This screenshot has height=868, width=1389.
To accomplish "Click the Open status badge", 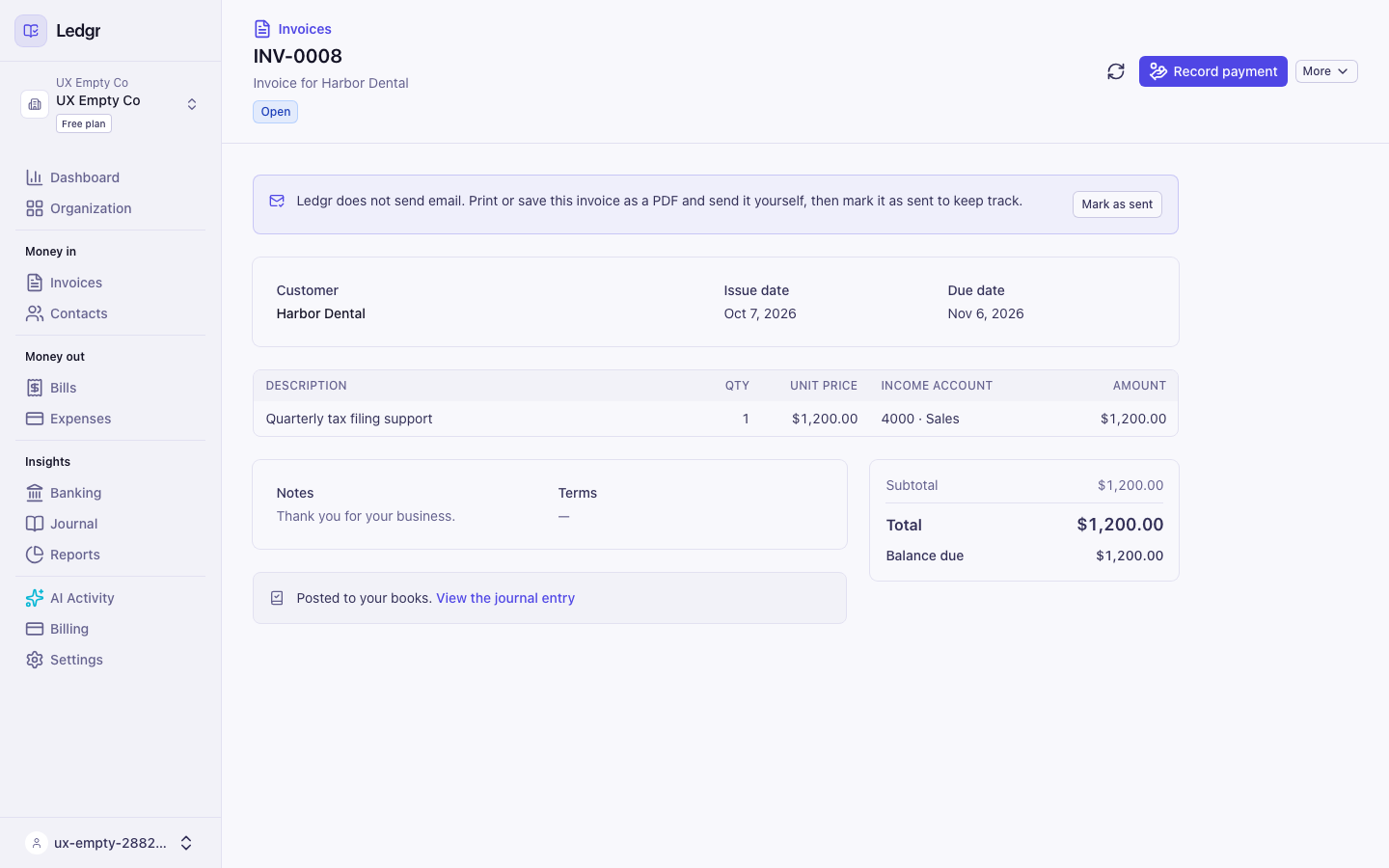I will click(x=276, y=112).
